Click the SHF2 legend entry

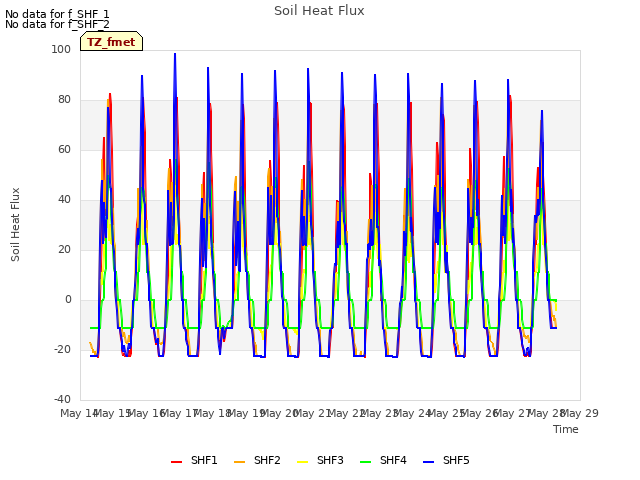[257, 460]
